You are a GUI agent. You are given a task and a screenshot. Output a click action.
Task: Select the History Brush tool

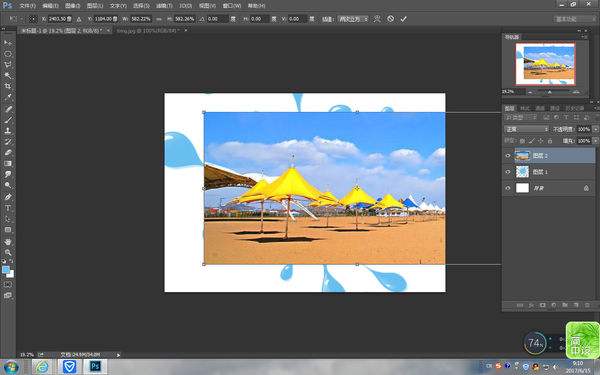(8, 142)
